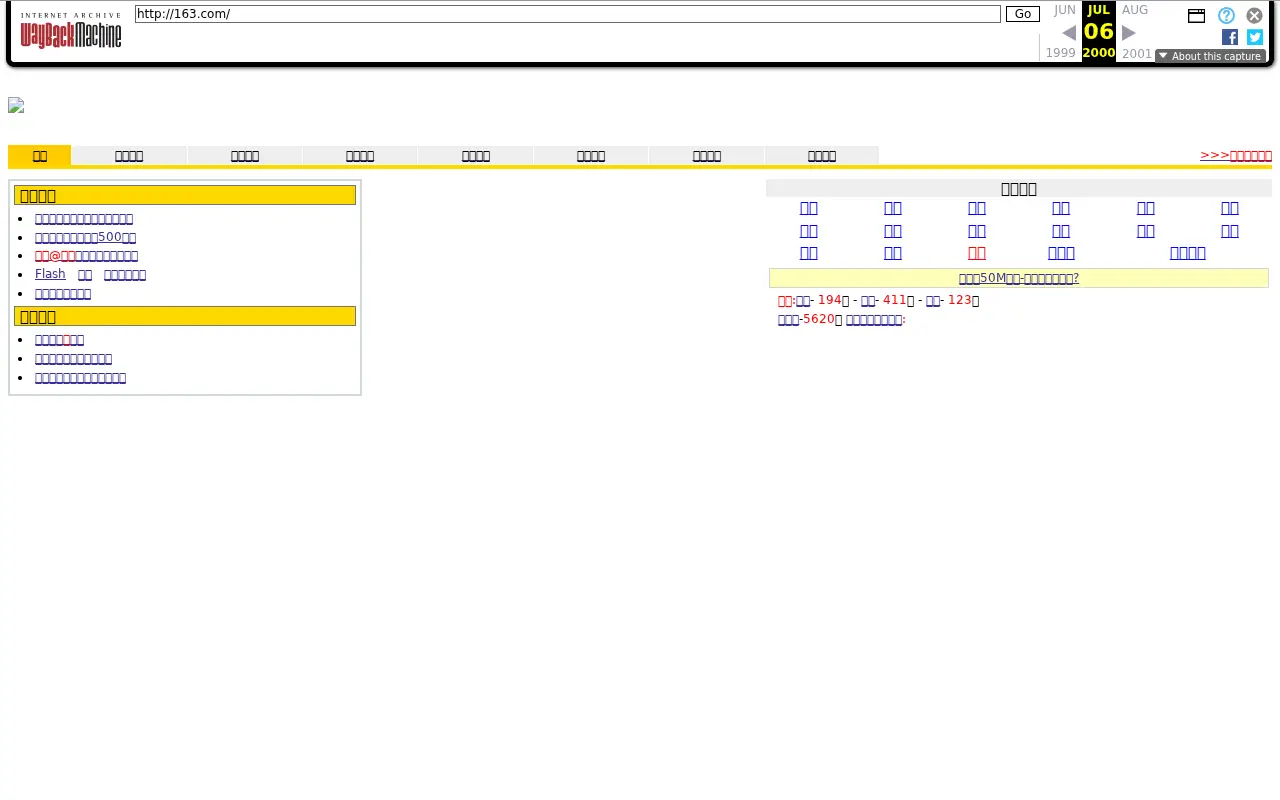Open the capture window icon in toolbar

pos(1196,16)
